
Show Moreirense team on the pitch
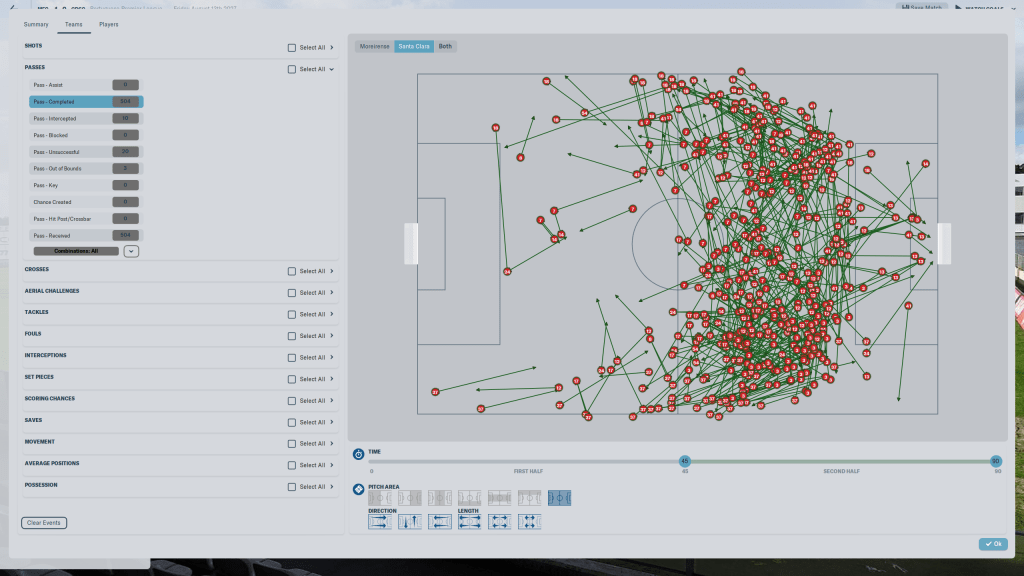pos(375,46)
